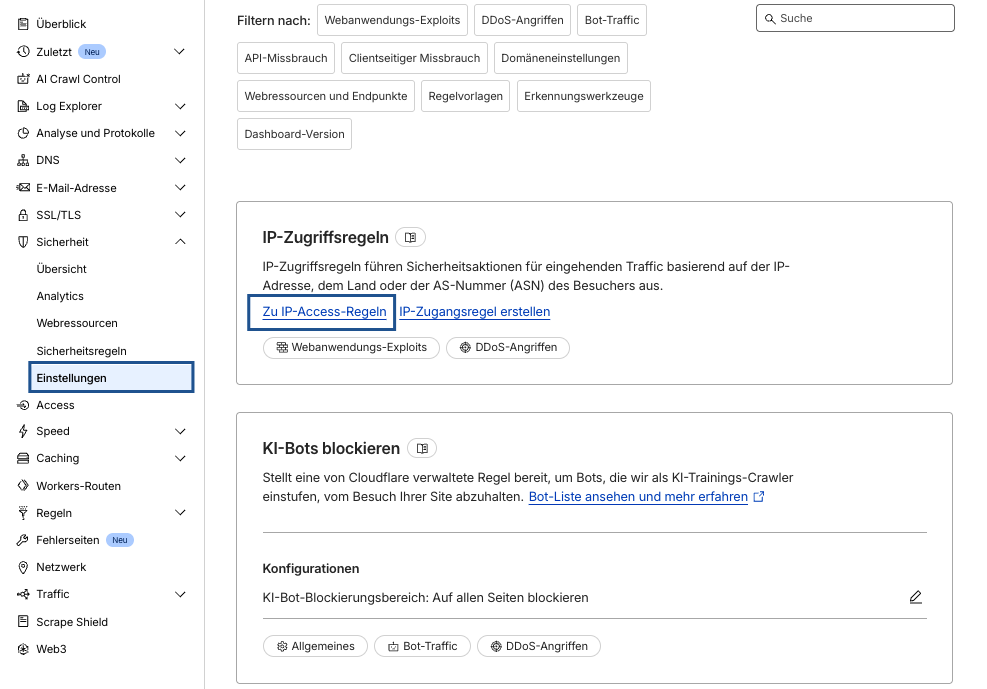
Task: Filter by Clientseitiger Missbrauch
Action: 414,58
